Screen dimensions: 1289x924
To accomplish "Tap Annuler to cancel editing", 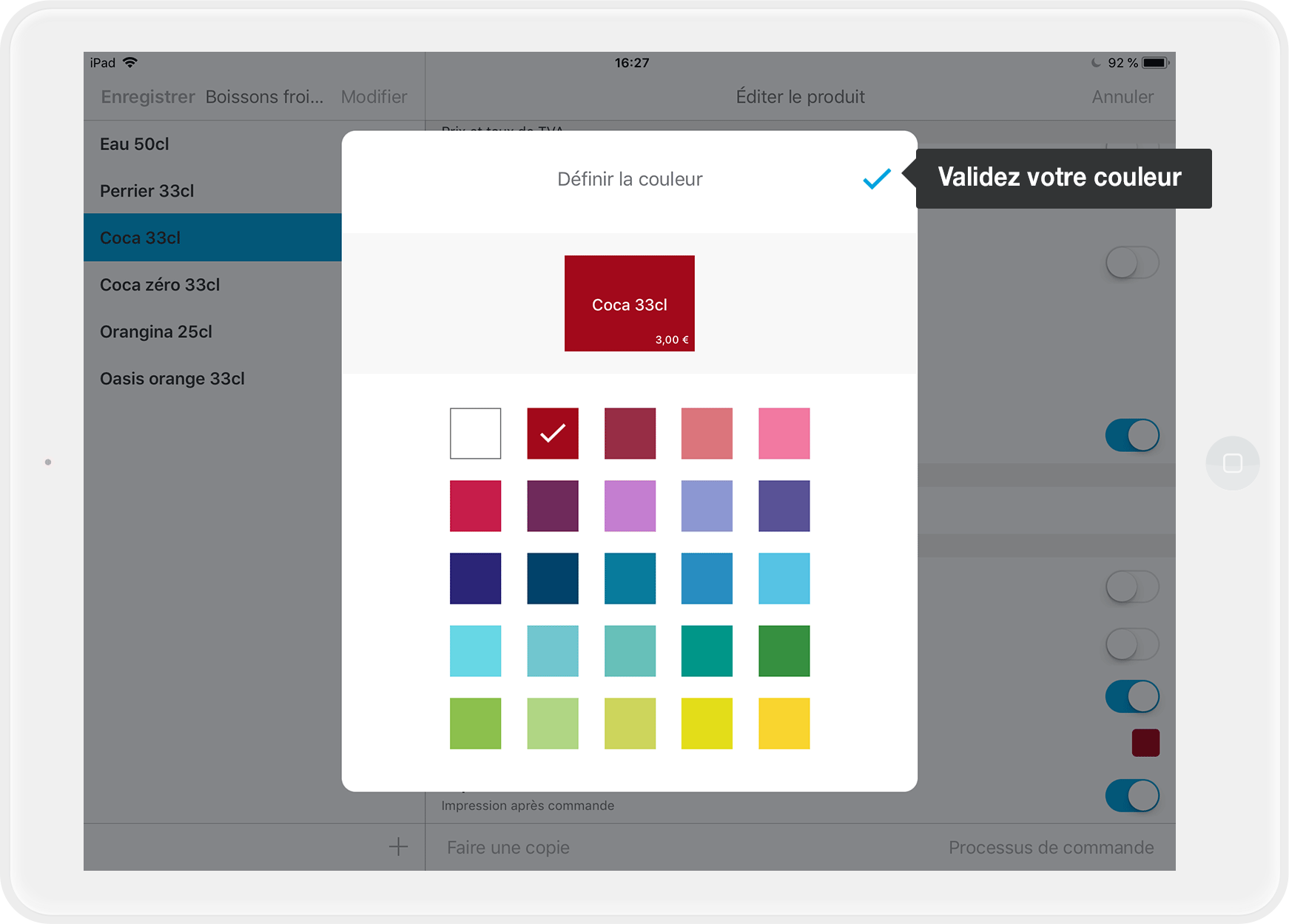I will coord(1123,97).
